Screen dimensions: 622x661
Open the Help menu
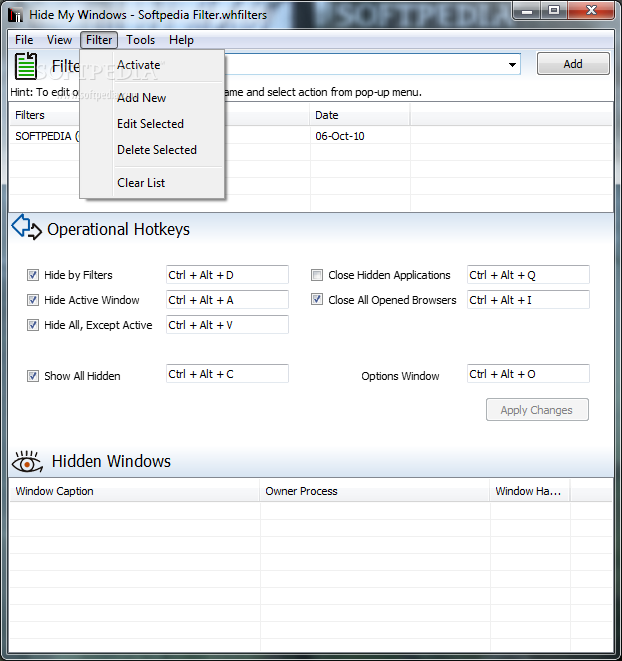point(181,40)
